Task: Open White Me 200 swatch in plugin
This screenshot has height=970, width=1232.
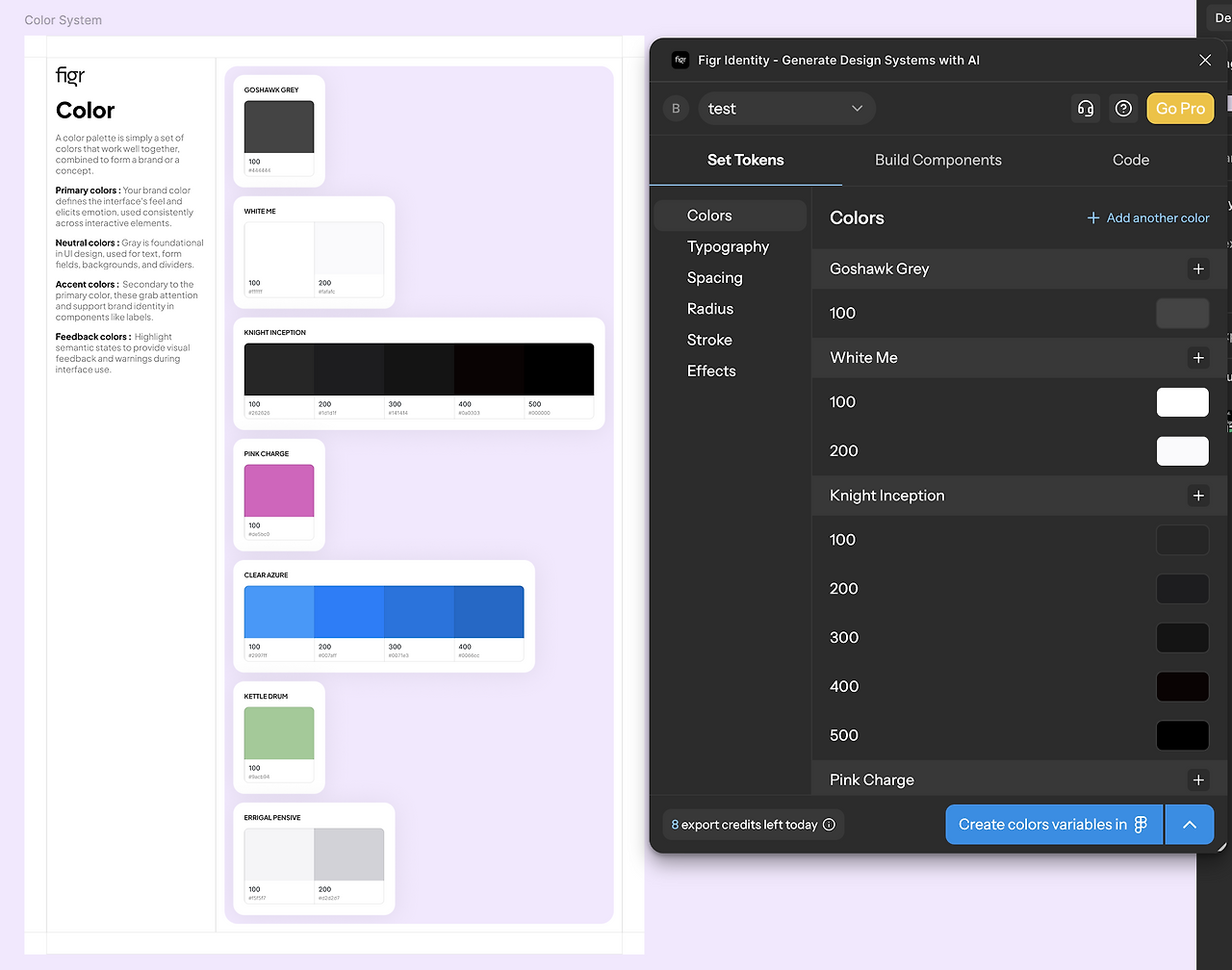Action: pos(1183,451)
